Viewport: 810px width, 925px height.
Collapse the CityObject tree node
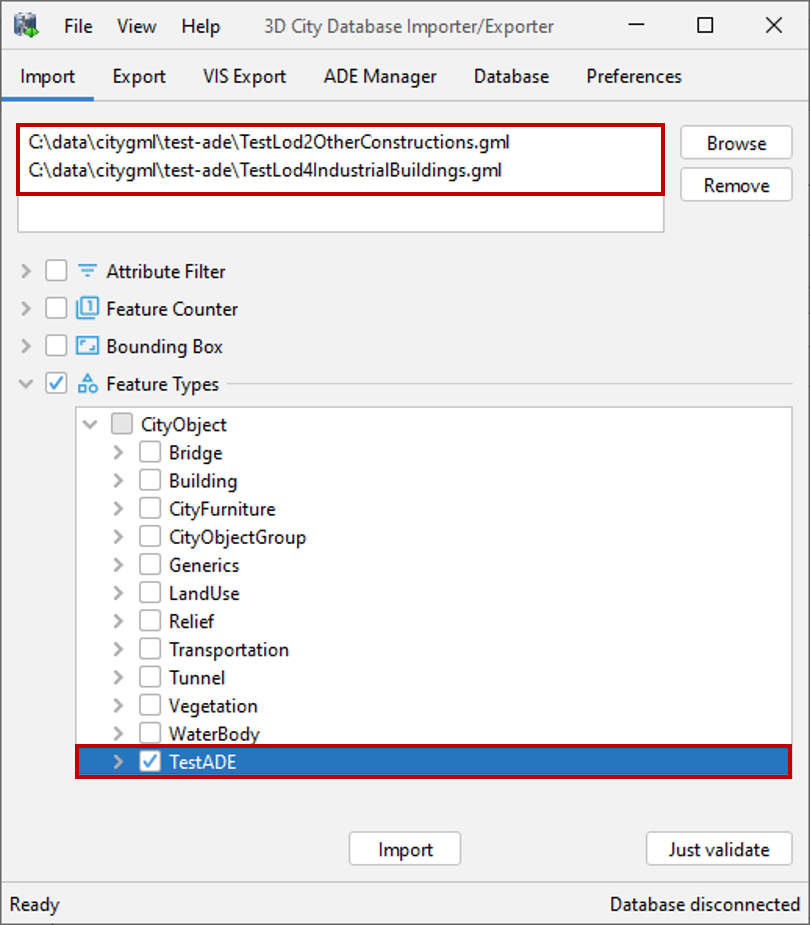click(x=90, y=424)
